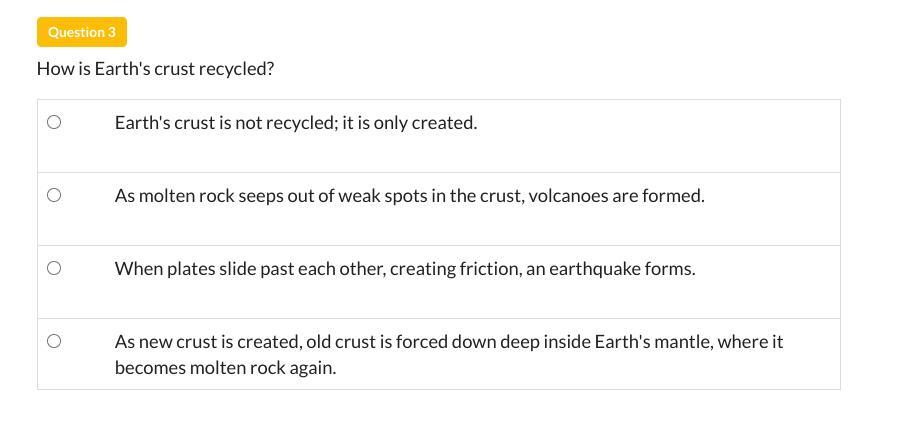Click the line "becomes molten rock again."

[x=225, y=368]
